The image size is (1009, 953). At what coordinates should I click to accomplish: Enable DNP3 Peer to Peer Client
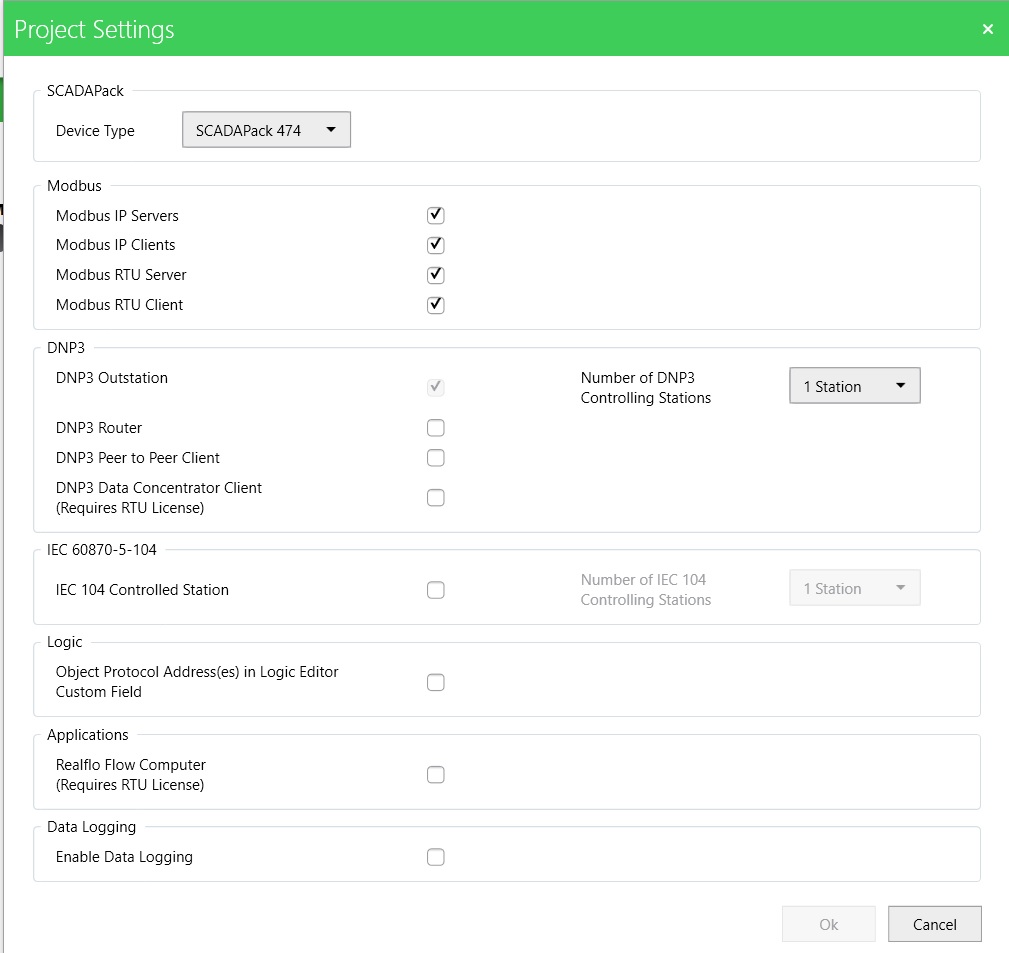click(436, 458)
